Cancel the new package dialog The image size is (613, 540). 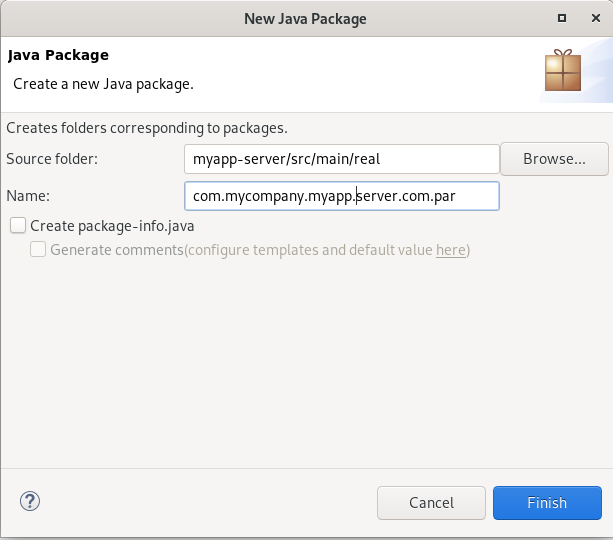(x=431, y=503)
